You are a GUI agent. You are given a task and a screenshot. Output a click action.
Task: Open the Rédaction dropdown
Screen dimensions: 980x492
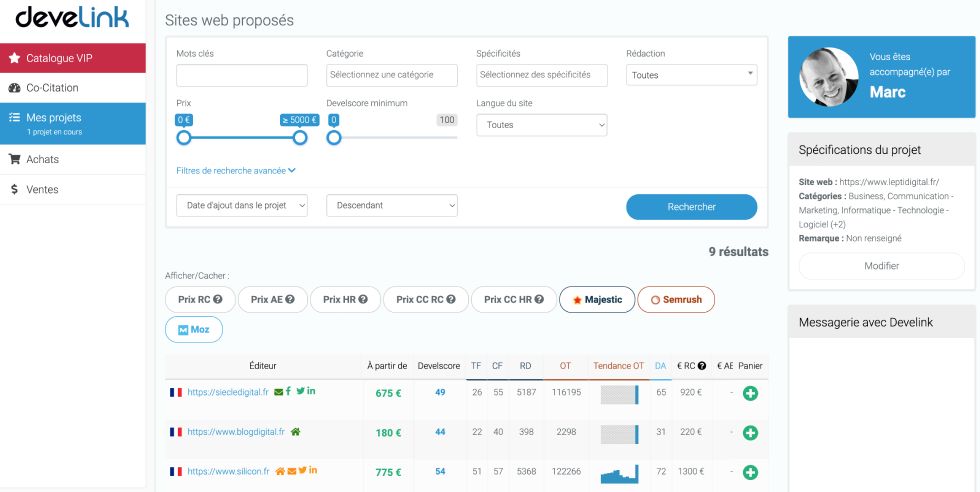(x=691, y=75)
